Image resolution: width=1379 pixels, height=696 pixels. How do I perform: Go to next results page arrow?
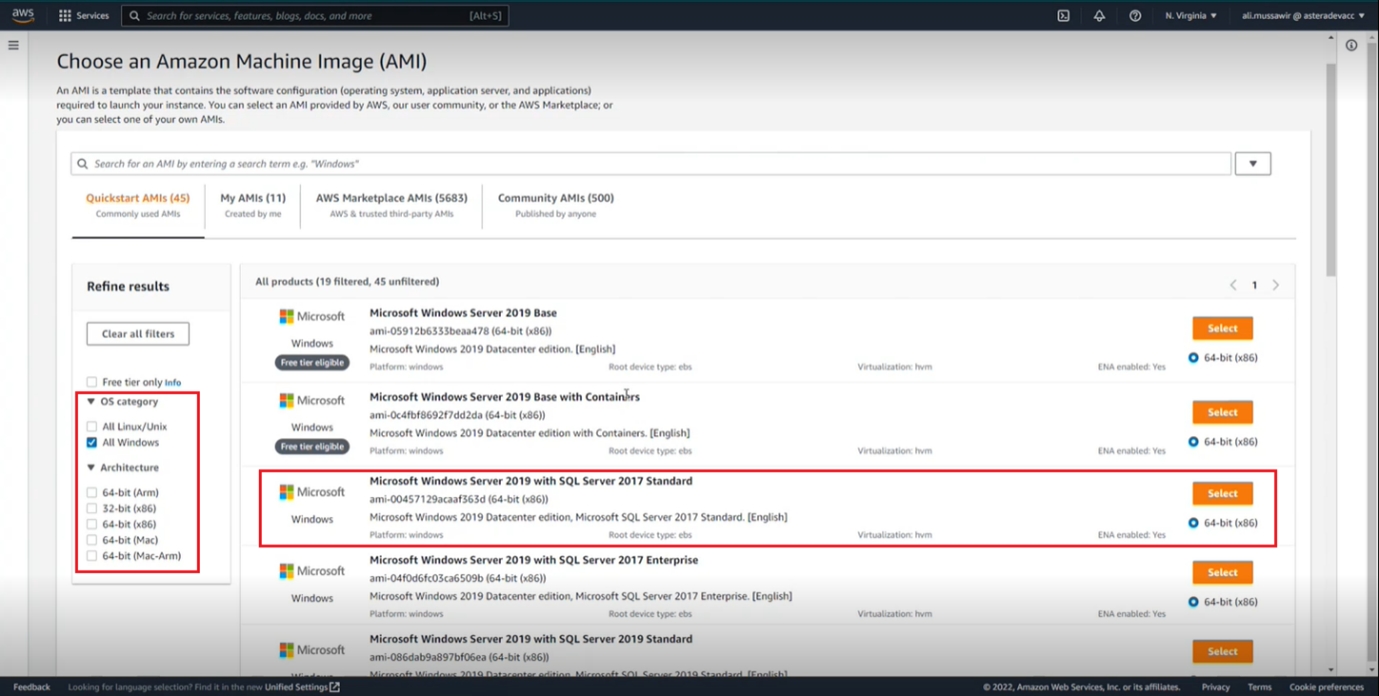[1276, 285]
